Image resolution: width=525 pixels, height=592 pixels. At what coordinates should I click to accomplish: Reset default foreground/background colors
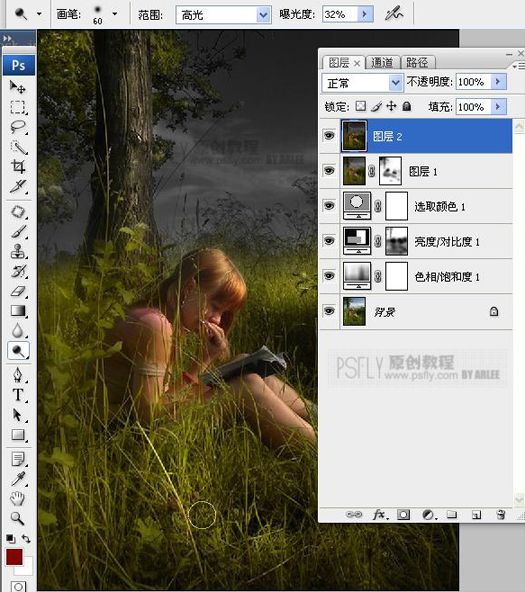pos(10,539)
